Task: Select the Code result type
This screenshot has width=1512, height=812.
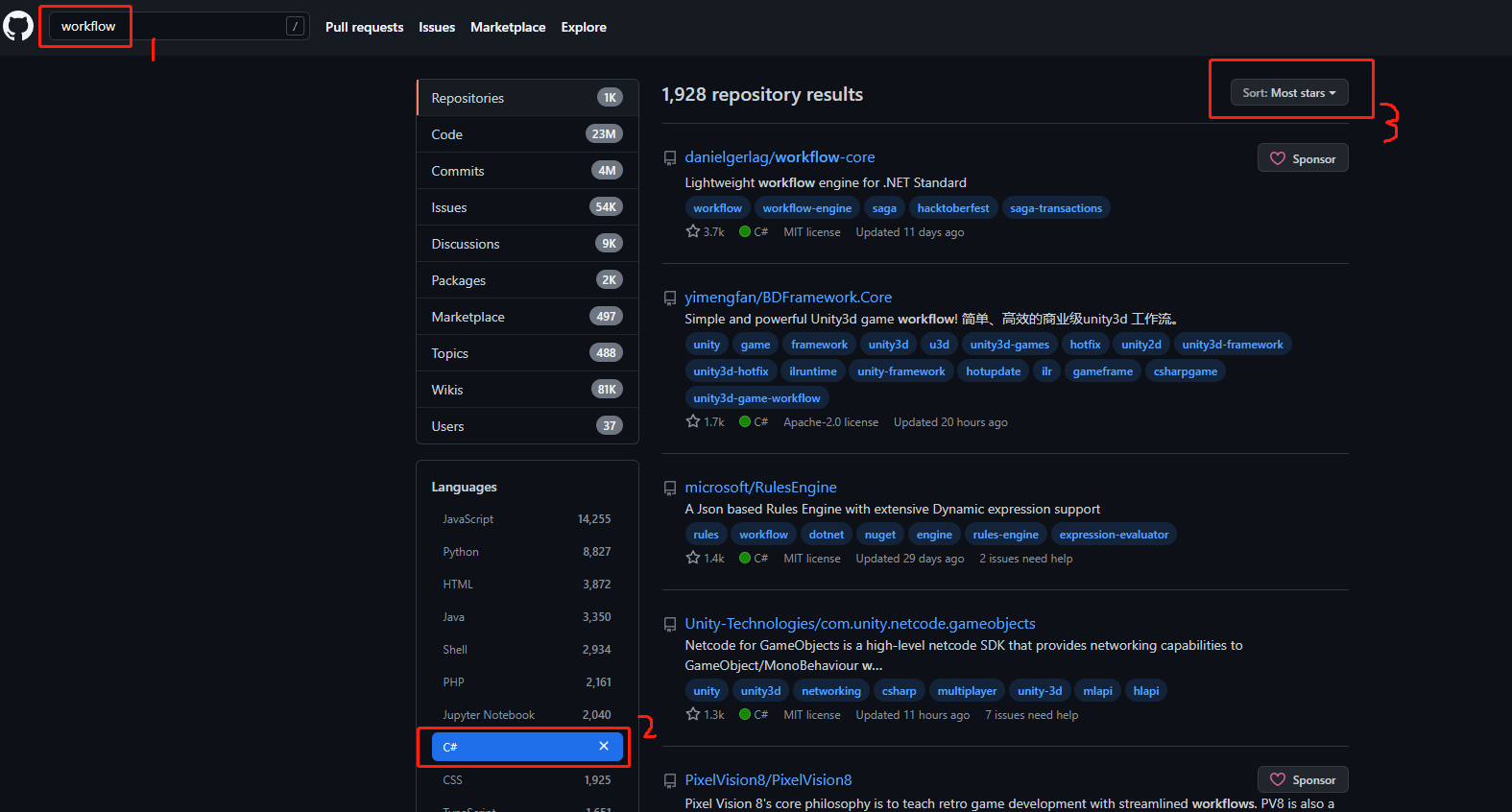Action: coord(527,134)
